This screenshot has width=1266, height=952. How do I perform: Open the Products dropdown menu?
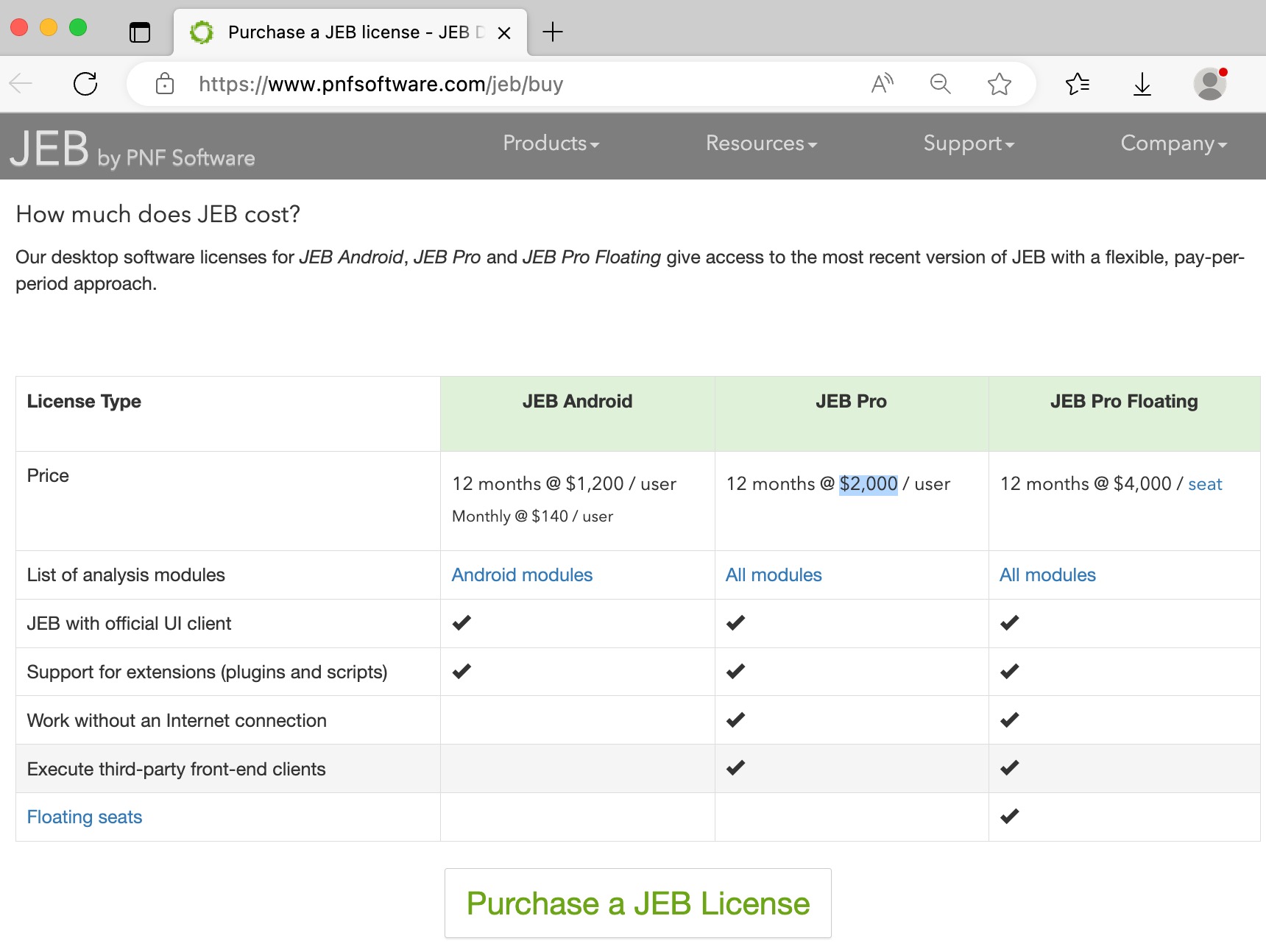(x=551, y=143)
